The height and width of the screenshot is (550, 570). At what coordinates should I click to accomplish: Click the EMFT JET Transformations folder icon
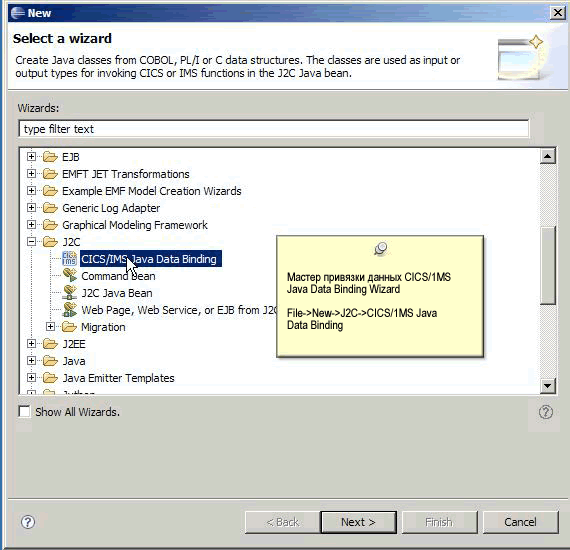point(50,174)
